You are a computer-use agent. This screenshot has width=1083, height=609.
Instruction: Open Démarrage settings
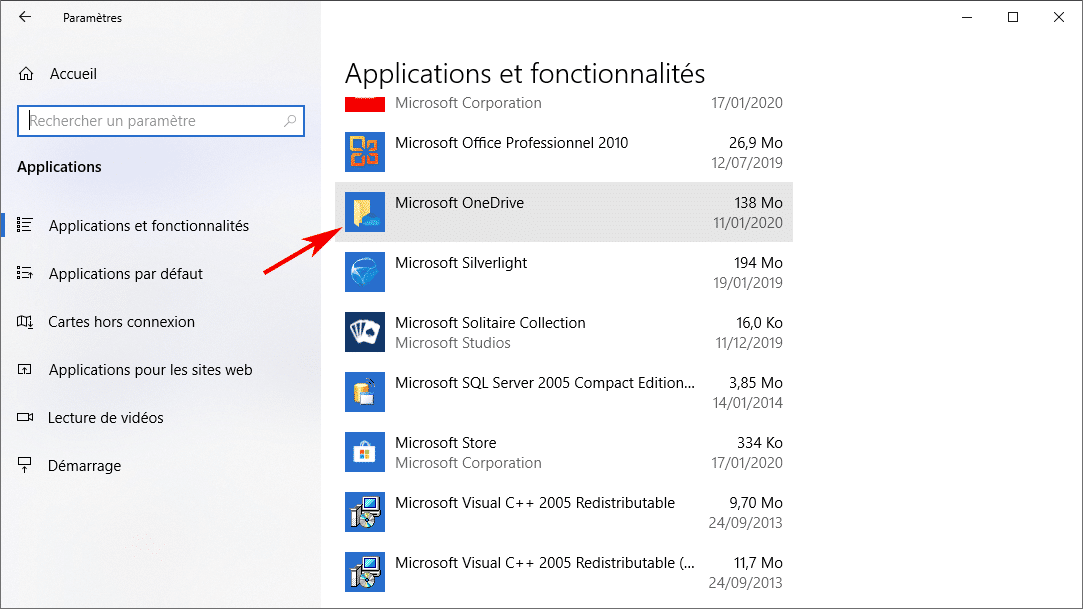pos(84,466)
